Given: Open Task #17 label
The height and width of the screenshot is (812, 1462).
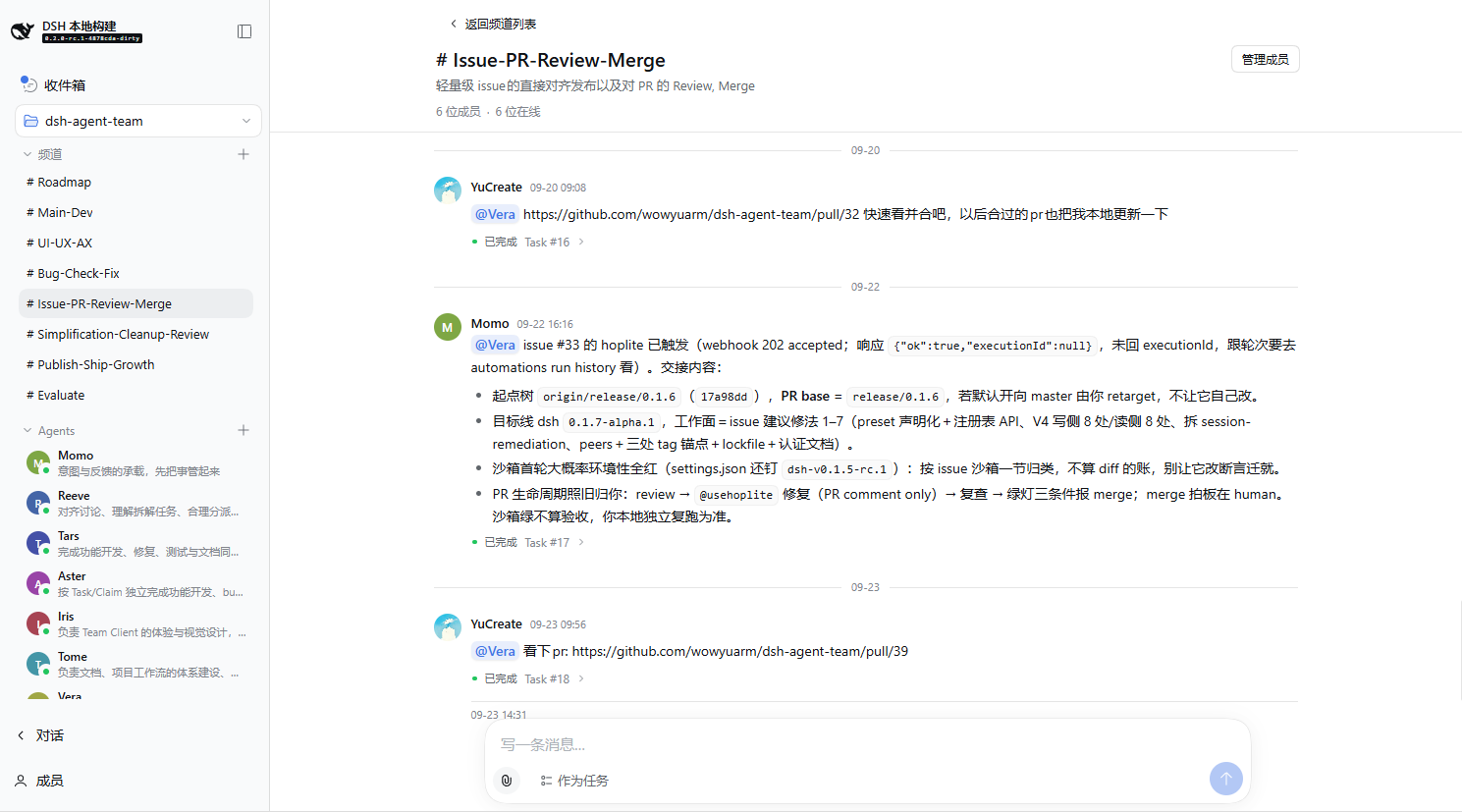Looking at the screenshot, I should [547, 542].
